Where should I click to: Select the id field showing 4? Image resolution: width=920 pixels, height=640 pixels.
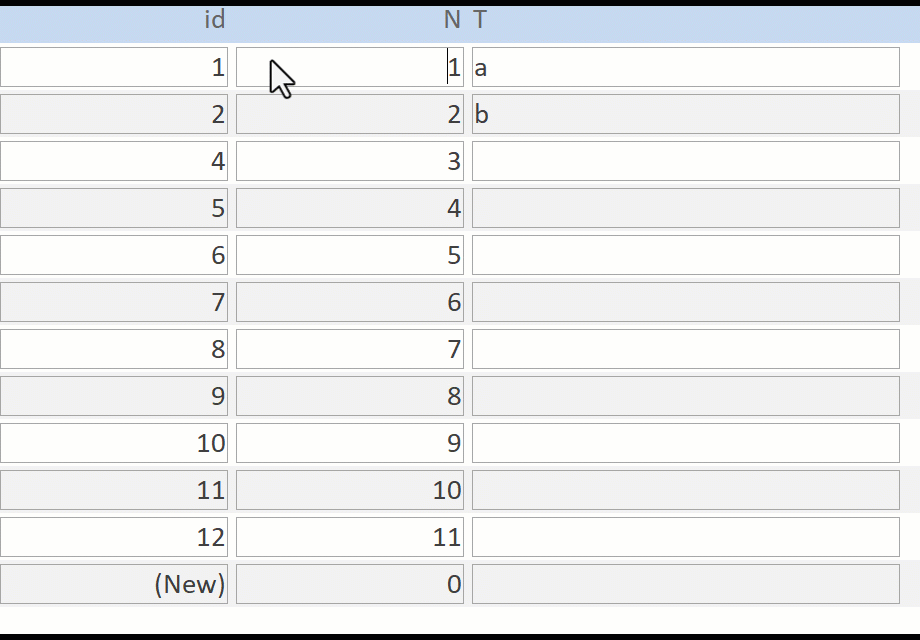click(114, 161)
